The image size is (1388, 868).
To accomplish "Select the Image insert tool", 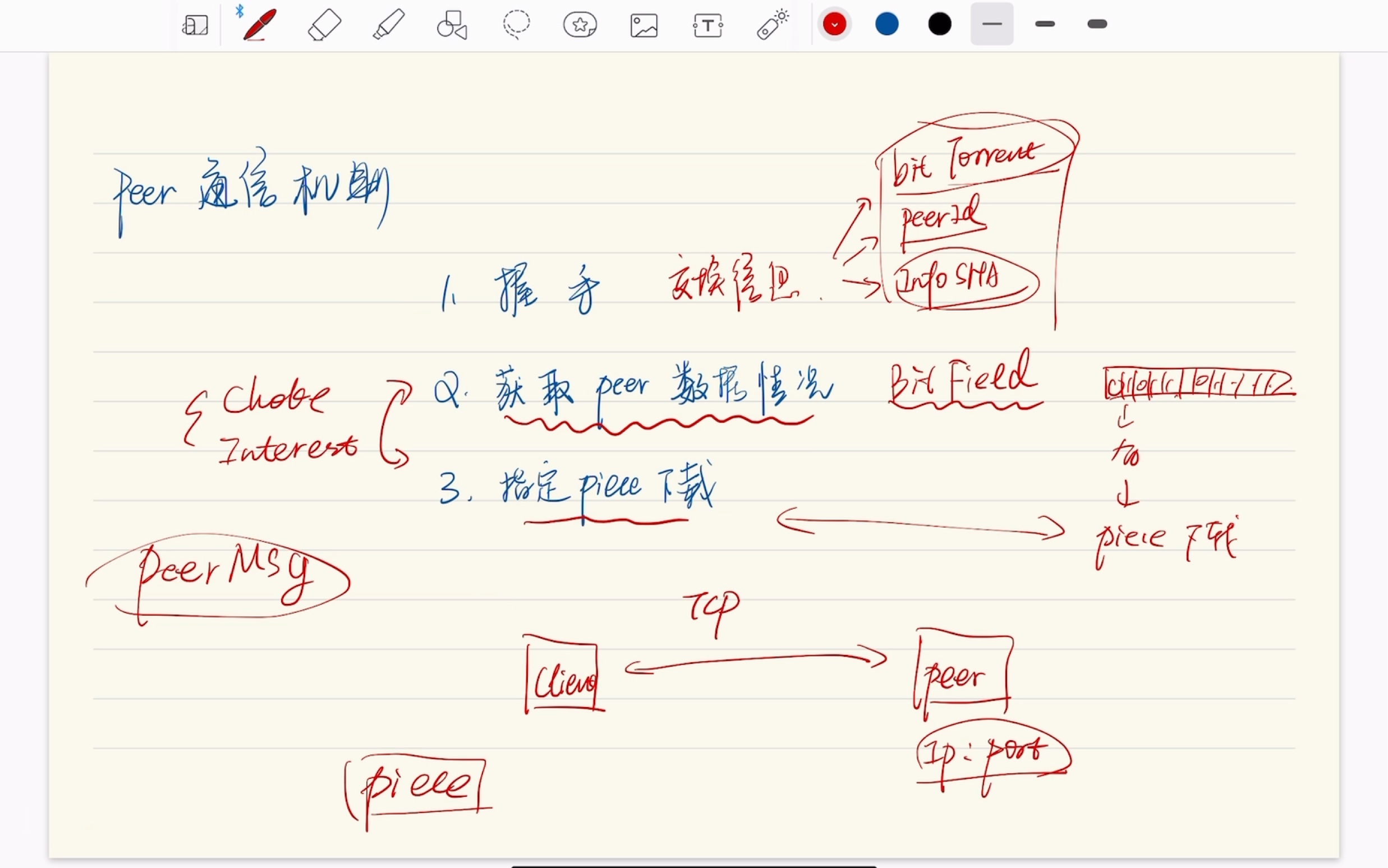I will (644, 26).
